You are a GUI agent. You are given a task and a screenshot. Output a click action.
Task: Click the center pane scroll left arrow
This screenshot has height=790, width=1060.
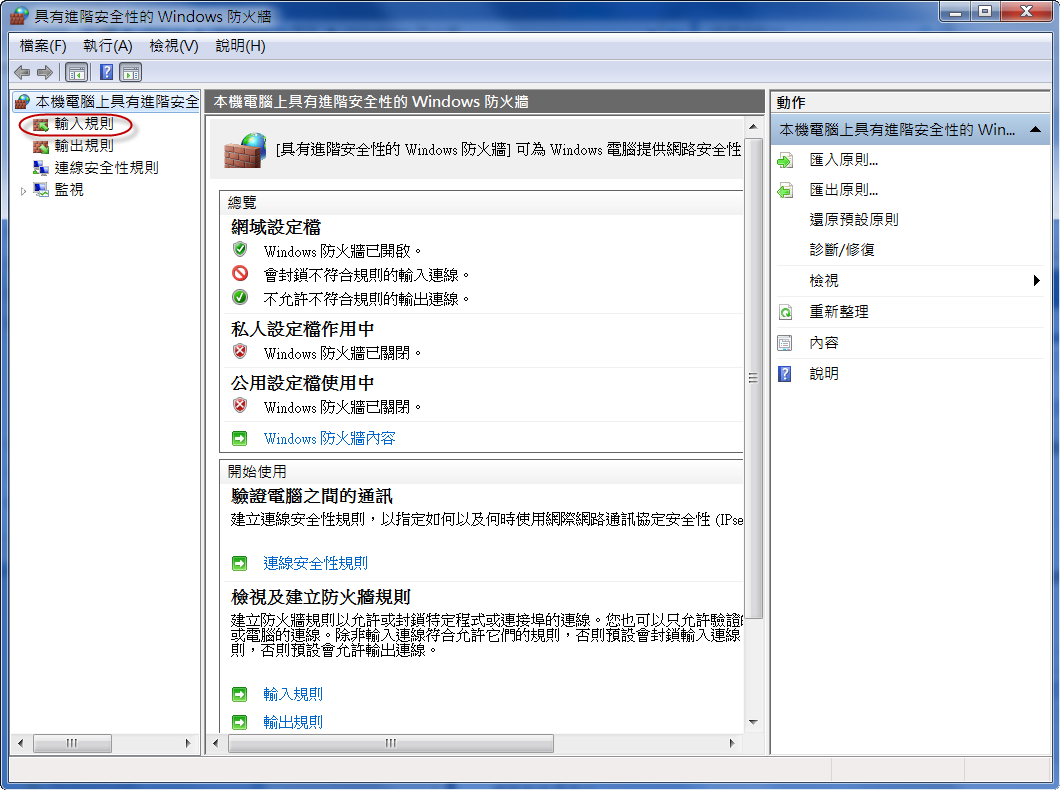tap(216, 743)
